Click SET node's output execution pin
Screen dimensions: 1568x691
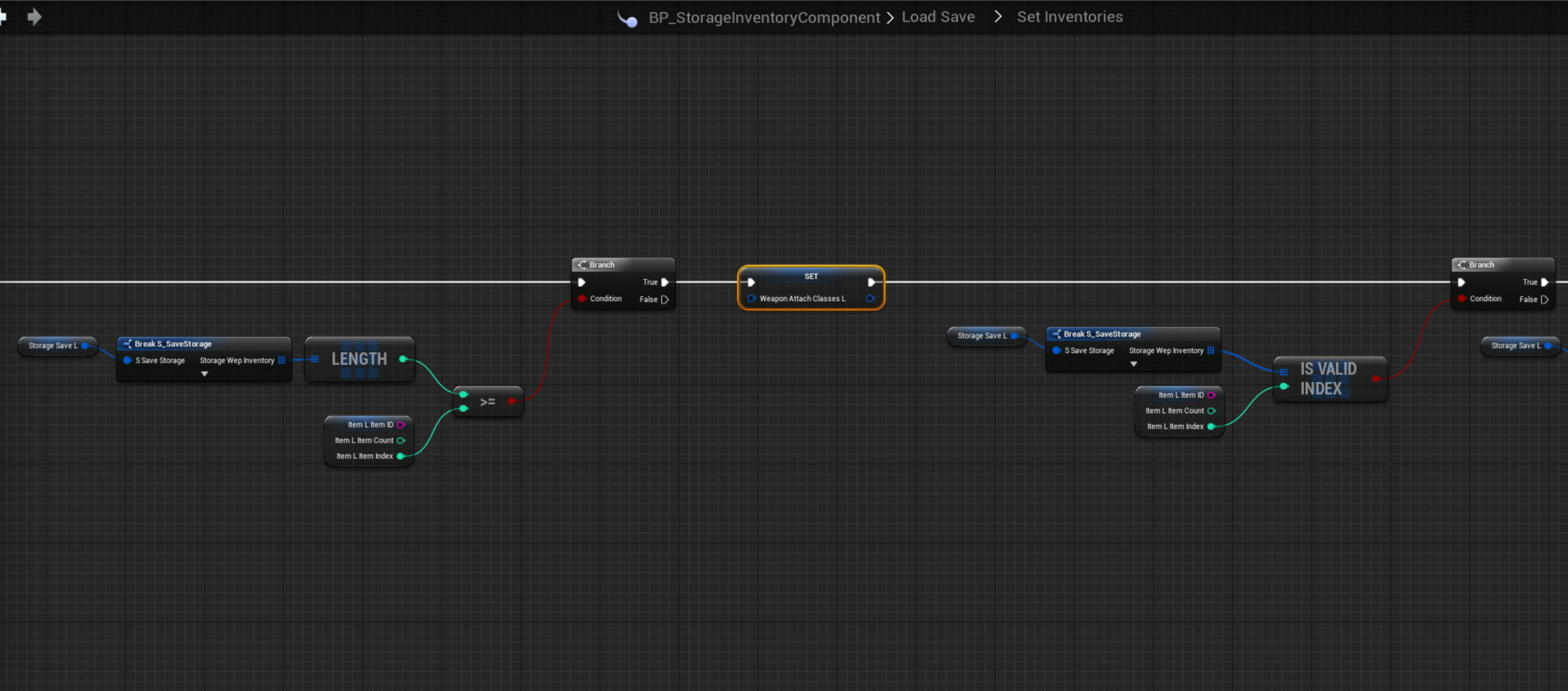[871, 282]
